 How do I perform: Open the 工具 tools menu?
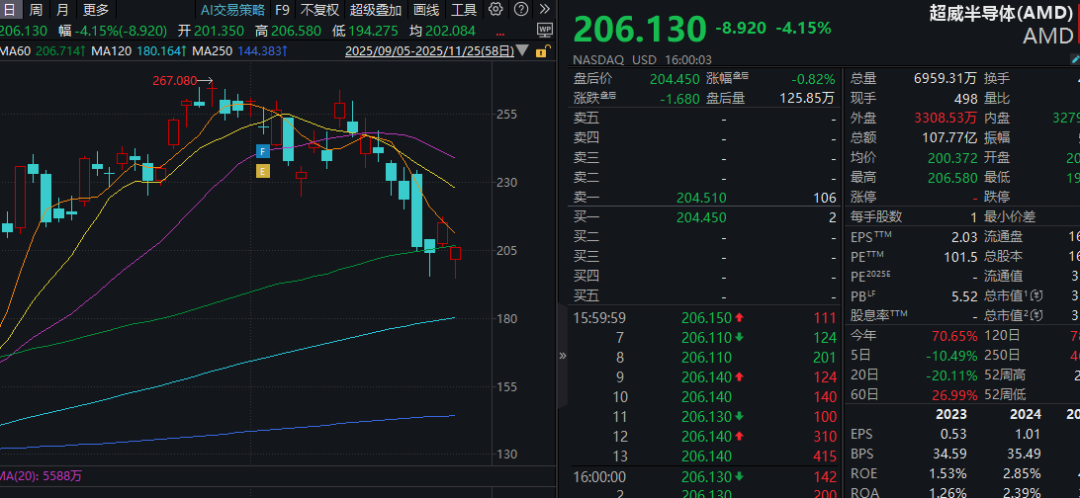click(464, 10)
